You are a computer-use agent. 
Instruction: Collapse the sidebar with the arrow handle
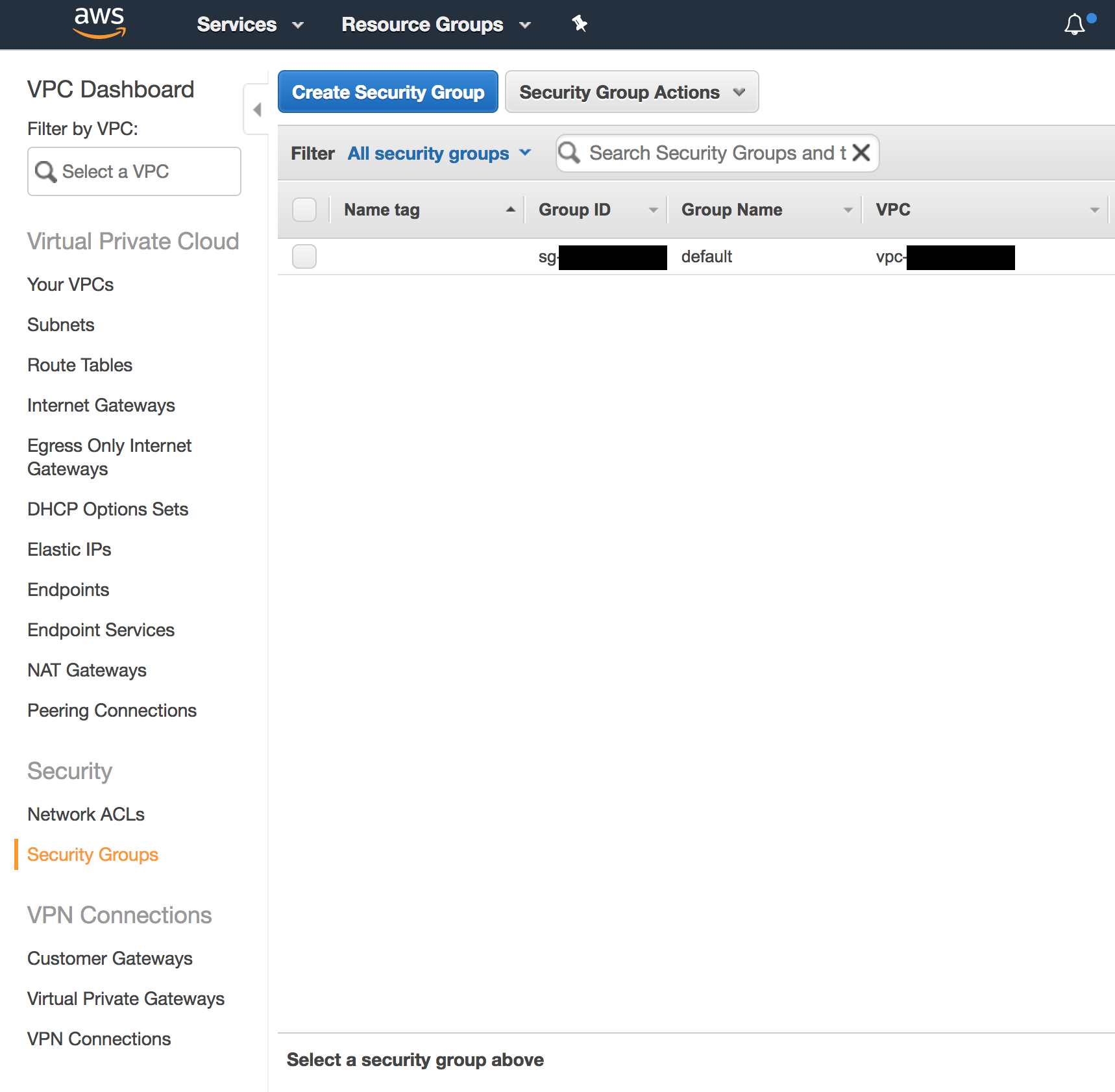[257, 110]
